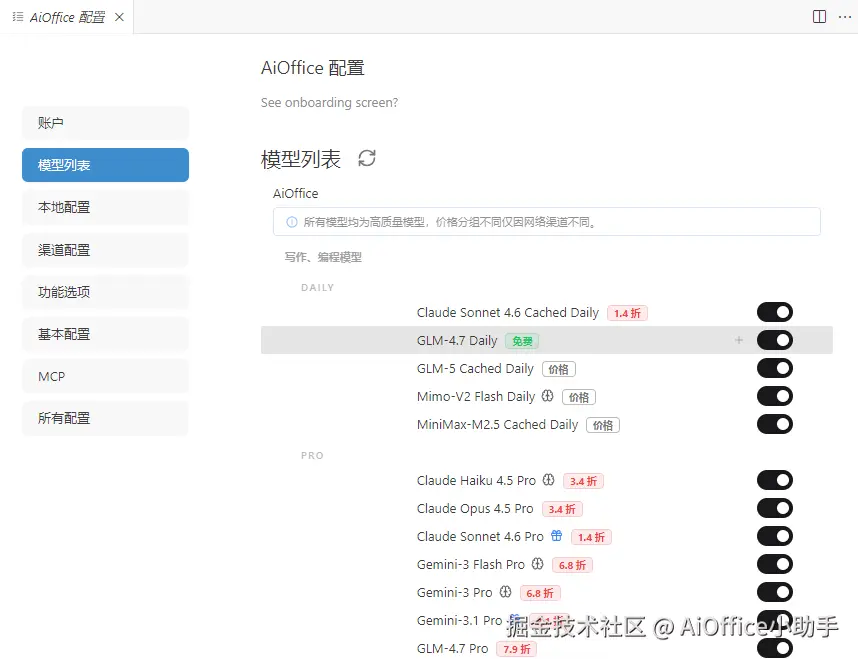
Task: Click the brain icon beside Mimo-V2 Flash Daily
Action: [548, 396]
